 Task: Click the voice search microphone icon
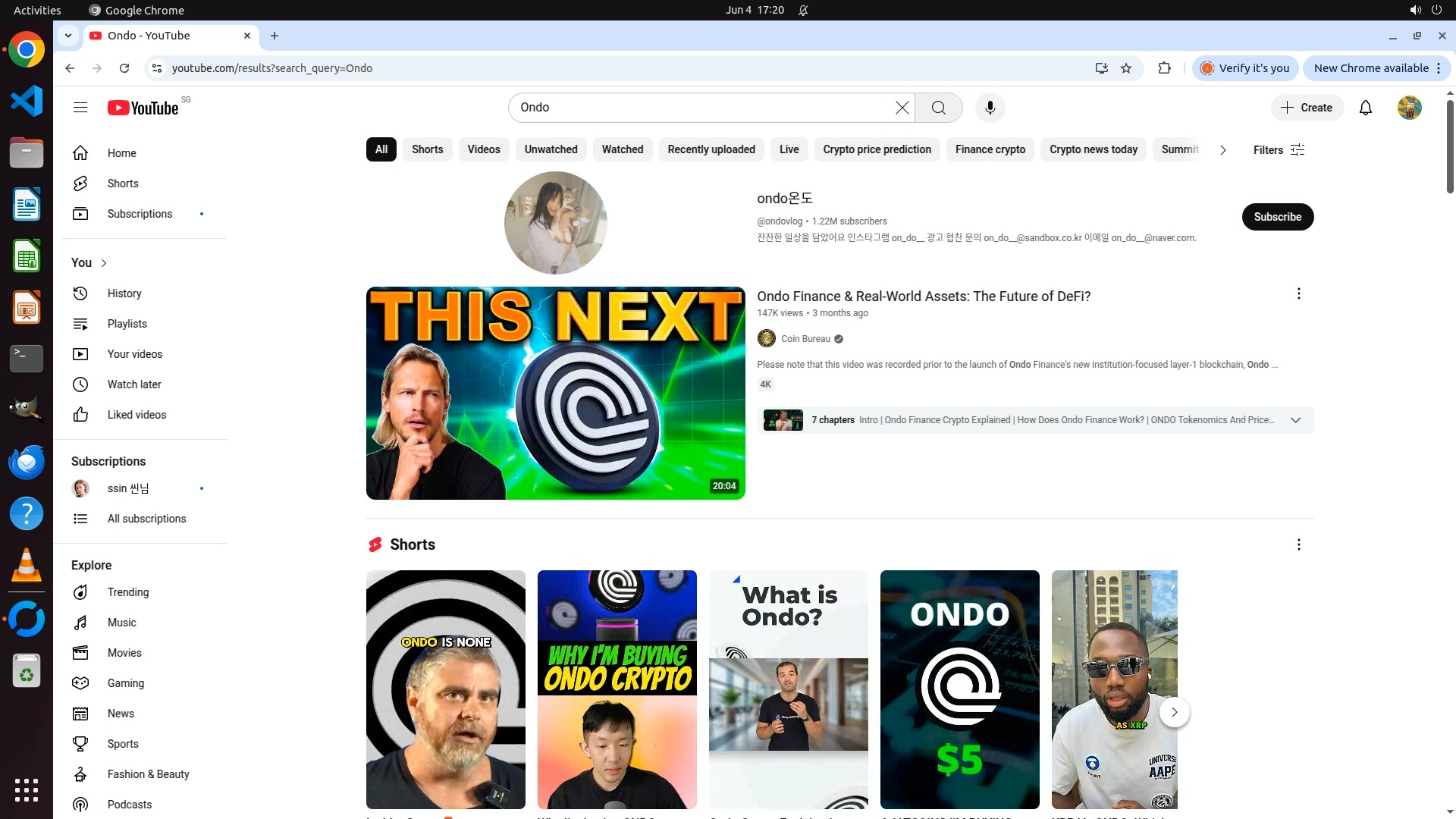point(990,108)
